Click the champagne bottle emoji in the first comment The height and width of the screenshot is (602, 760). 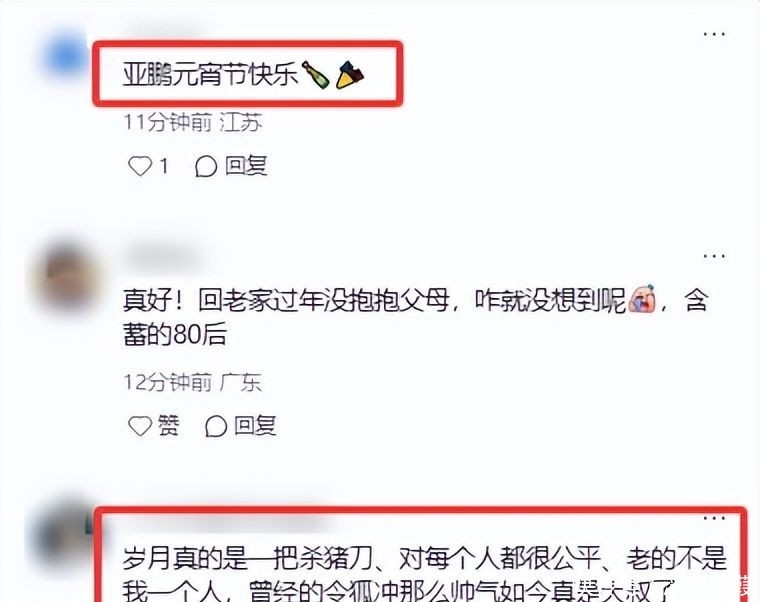[316, 75]
